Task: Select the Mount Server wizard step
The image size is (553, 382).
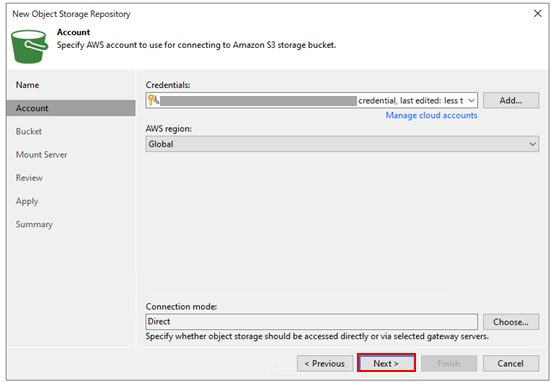Action: (41, 154)
